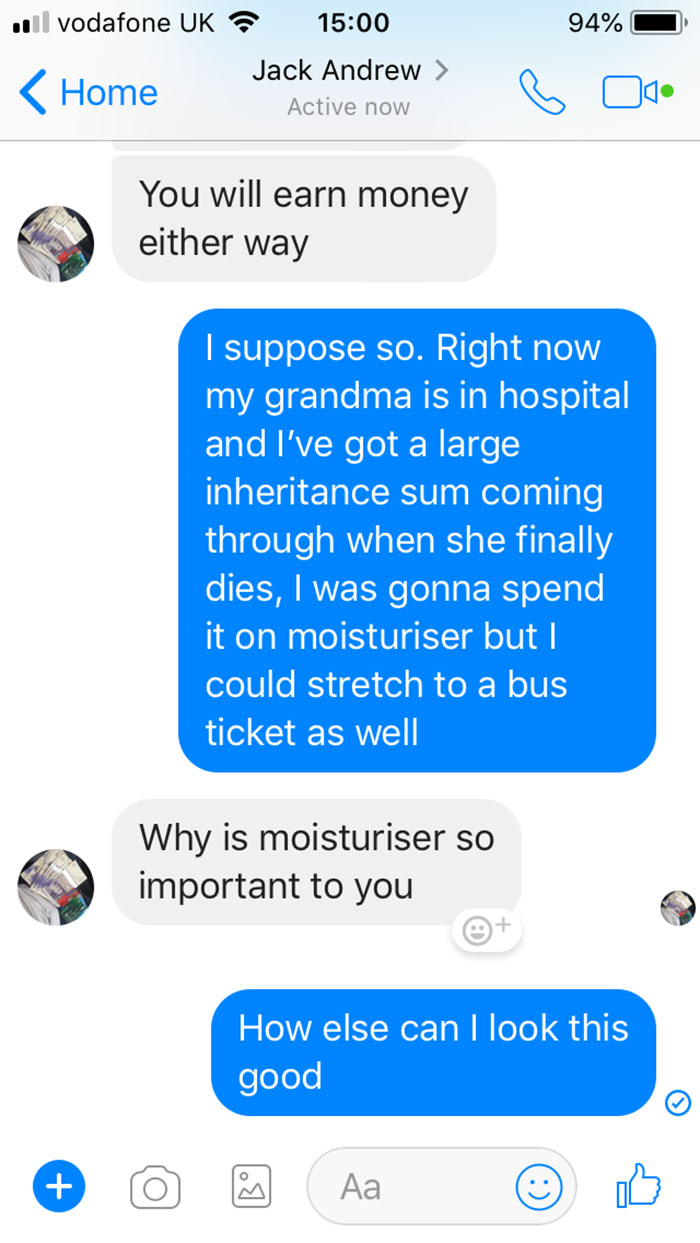Start a voice call with Jack Andrew

(x=541, y=92)
